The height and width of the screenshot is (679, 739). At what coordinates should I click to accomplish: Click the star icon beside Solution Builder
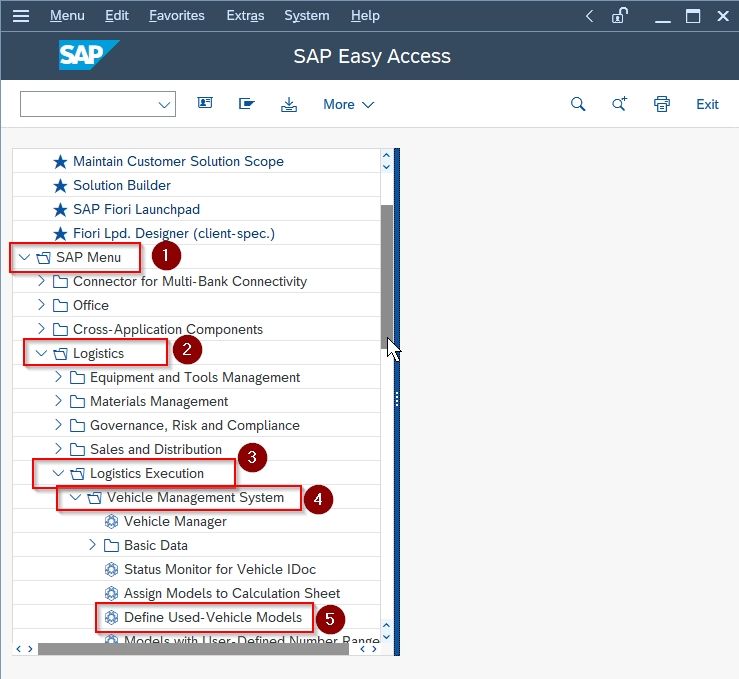click(60, 186)
